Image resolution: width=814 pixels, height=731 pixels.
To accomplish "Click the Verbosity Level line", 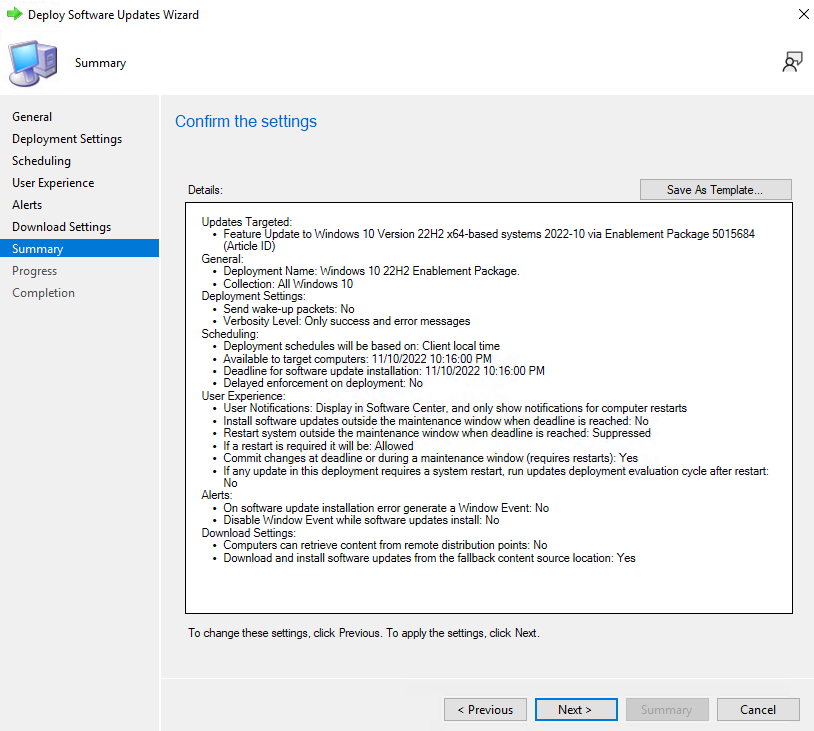I will 347,321.
